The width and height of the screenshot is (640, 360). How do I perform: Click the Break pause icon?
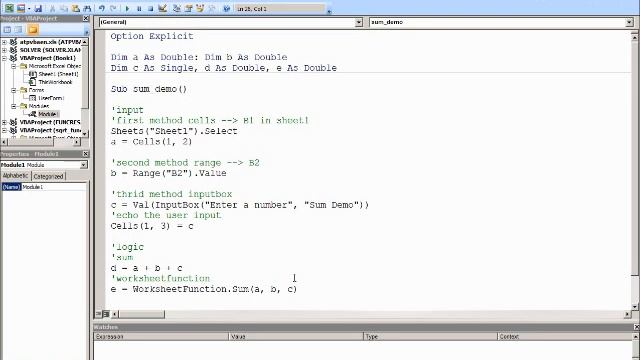(x=139, y=8)
